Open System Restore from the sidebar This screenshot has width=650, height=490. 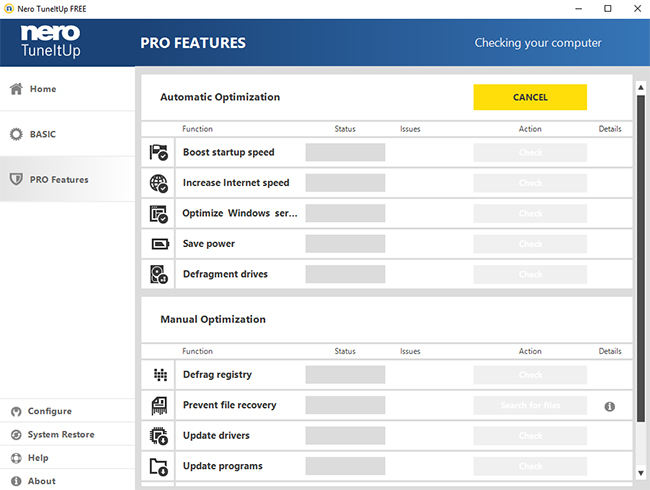(x=62, y=435)
